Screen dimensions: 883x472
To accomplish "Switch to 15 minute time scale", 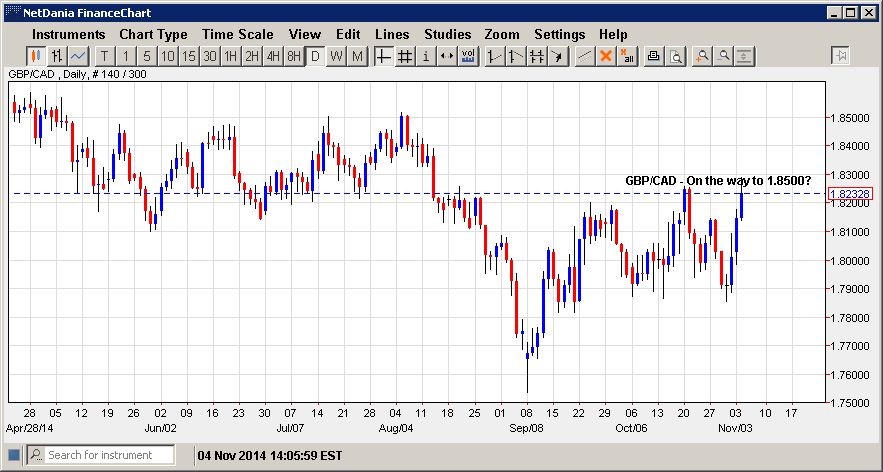I will coord(189,56).
